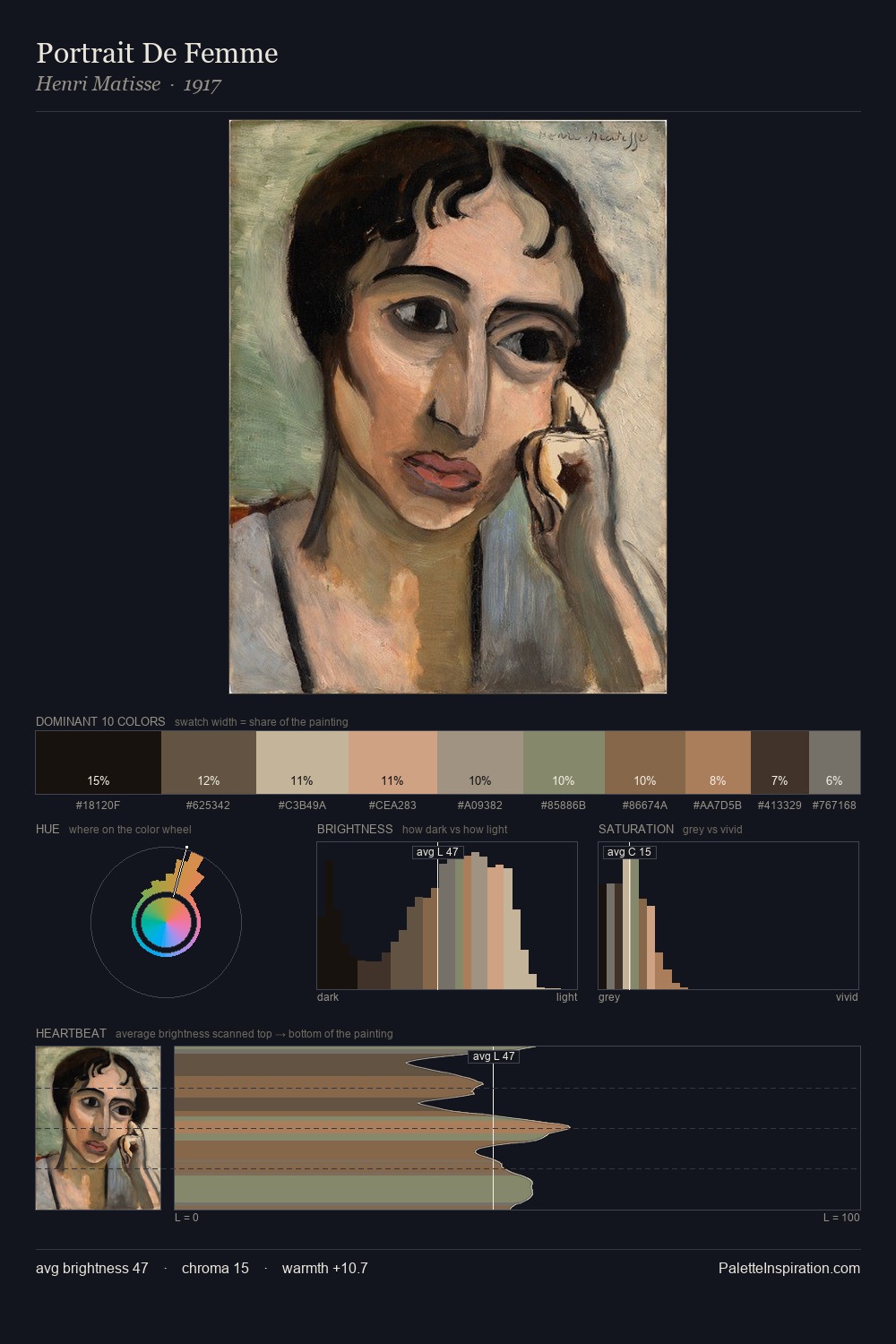
Task: Click the hex code #C3B49A text
Action: [x=302, y=806]
